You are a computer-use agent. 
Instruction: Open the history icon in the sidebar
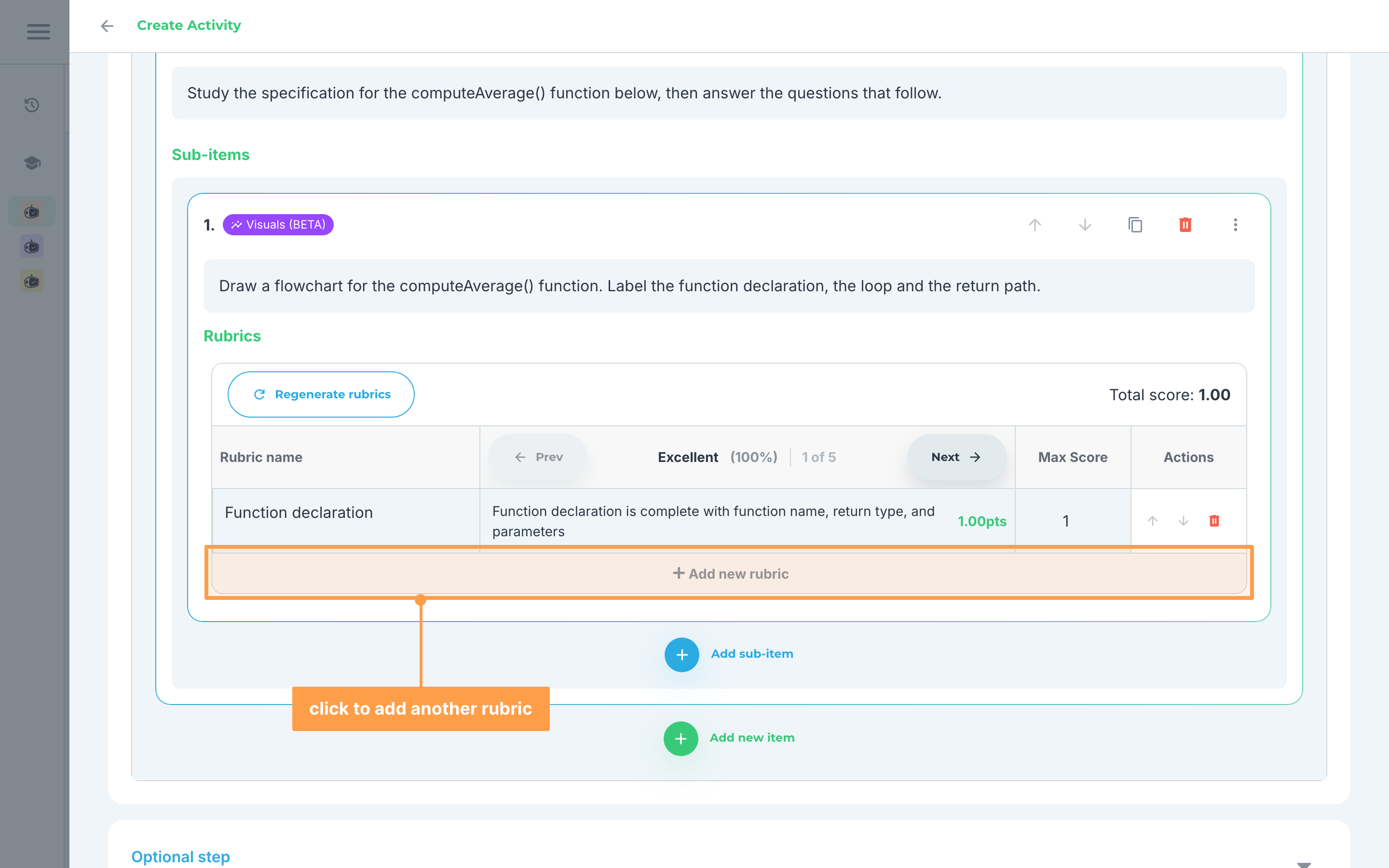[31, 105]
